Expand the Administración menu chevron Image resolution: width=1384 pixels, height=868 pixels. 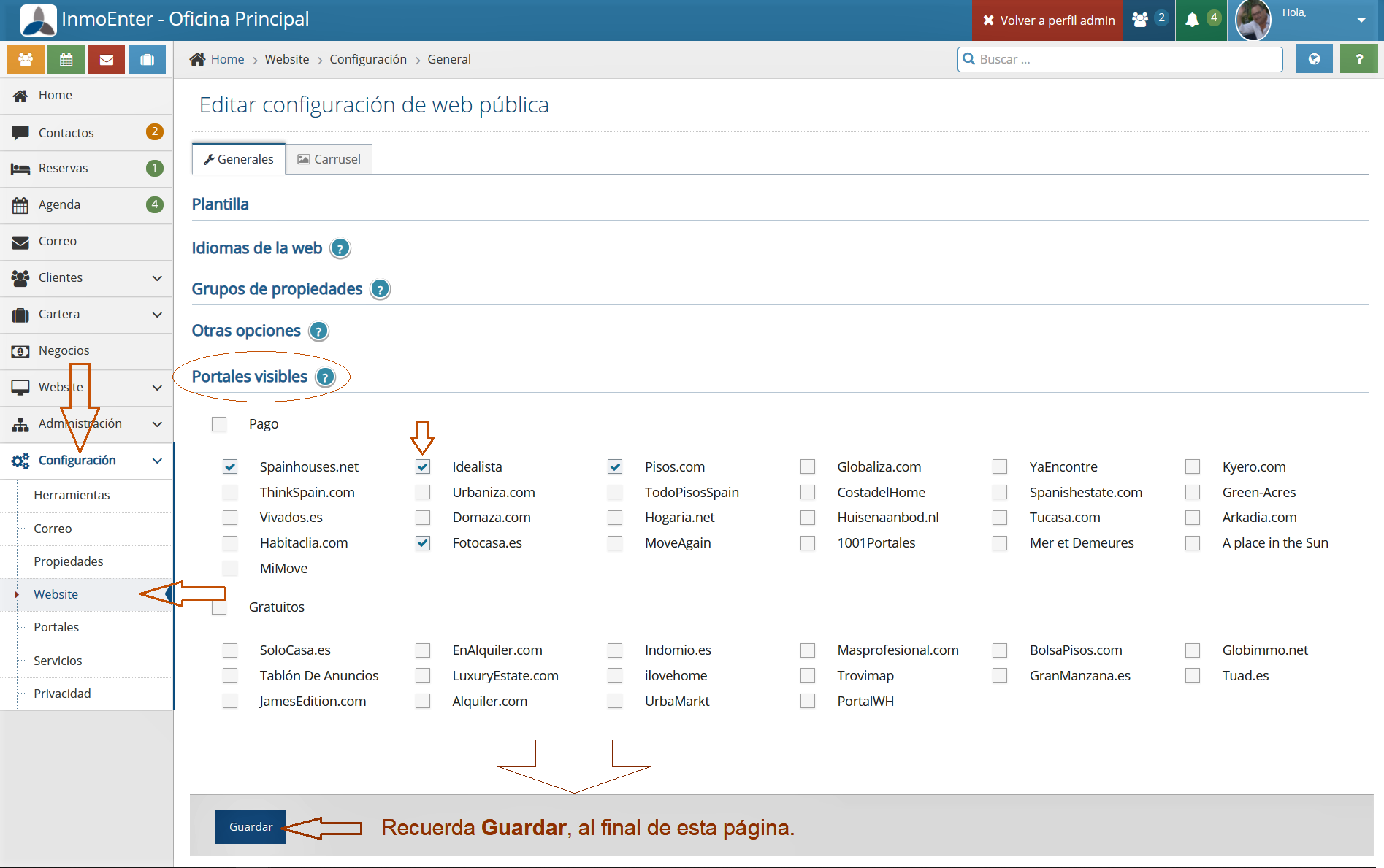[x=157, y=424]
